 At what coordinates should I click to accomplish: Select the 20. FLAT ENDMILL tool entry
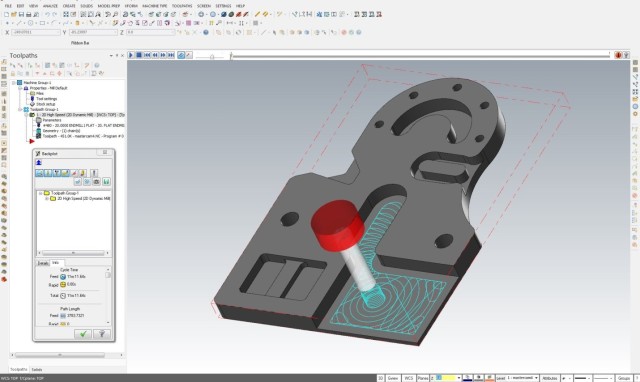click(83, 126)
